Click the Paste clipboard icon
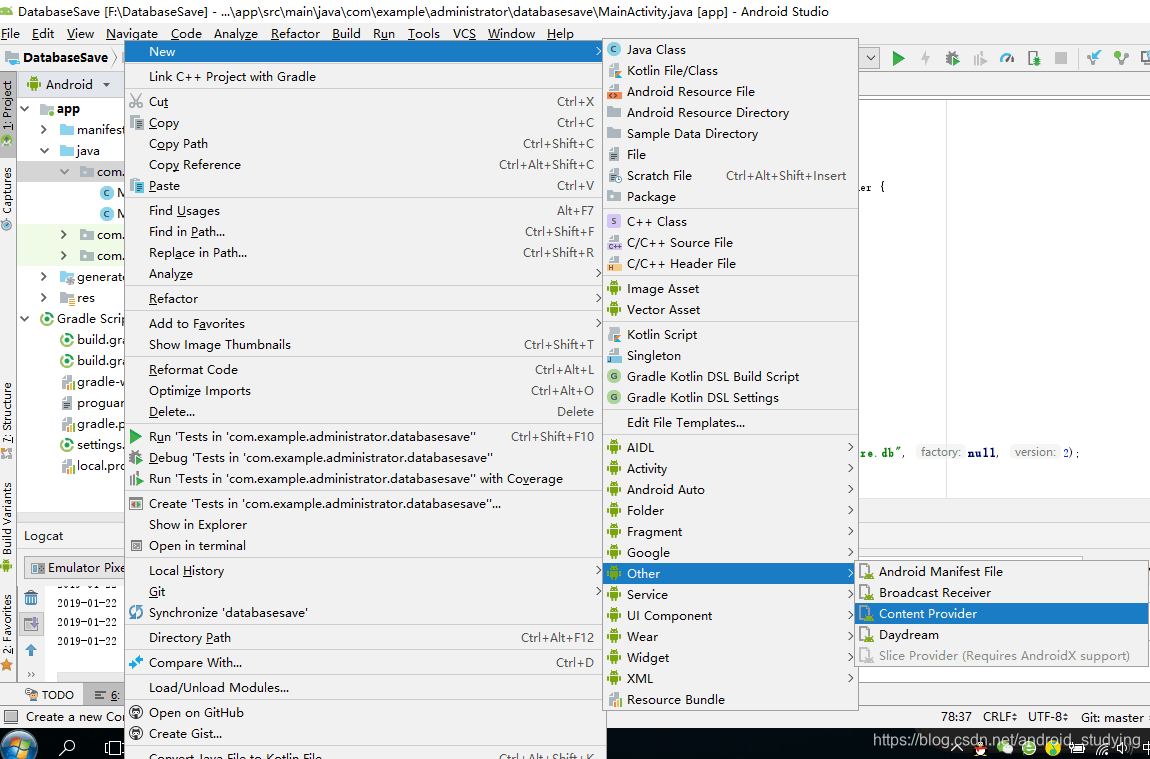Screen dimensions: 1150x759 point(136,186)
